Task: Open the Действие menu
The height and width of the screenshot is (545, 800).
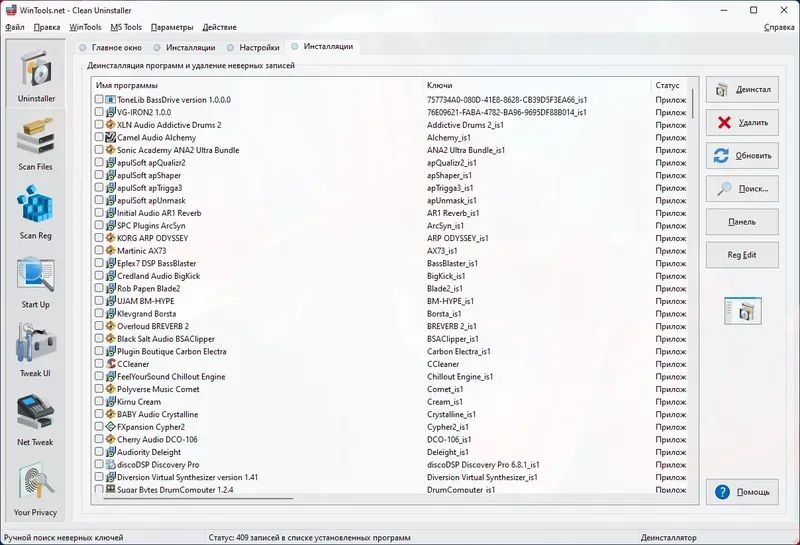Action: click(219, 27)
